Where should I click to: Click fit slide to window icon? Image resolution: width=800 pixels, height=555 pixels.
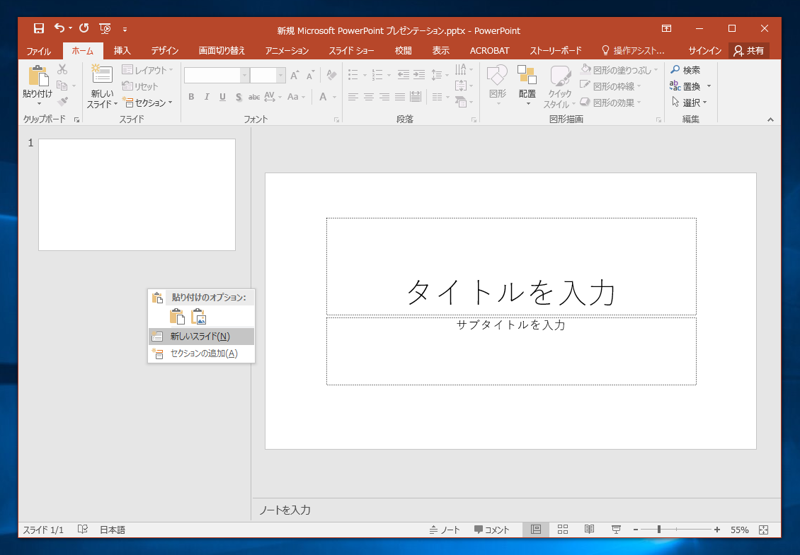764,529
